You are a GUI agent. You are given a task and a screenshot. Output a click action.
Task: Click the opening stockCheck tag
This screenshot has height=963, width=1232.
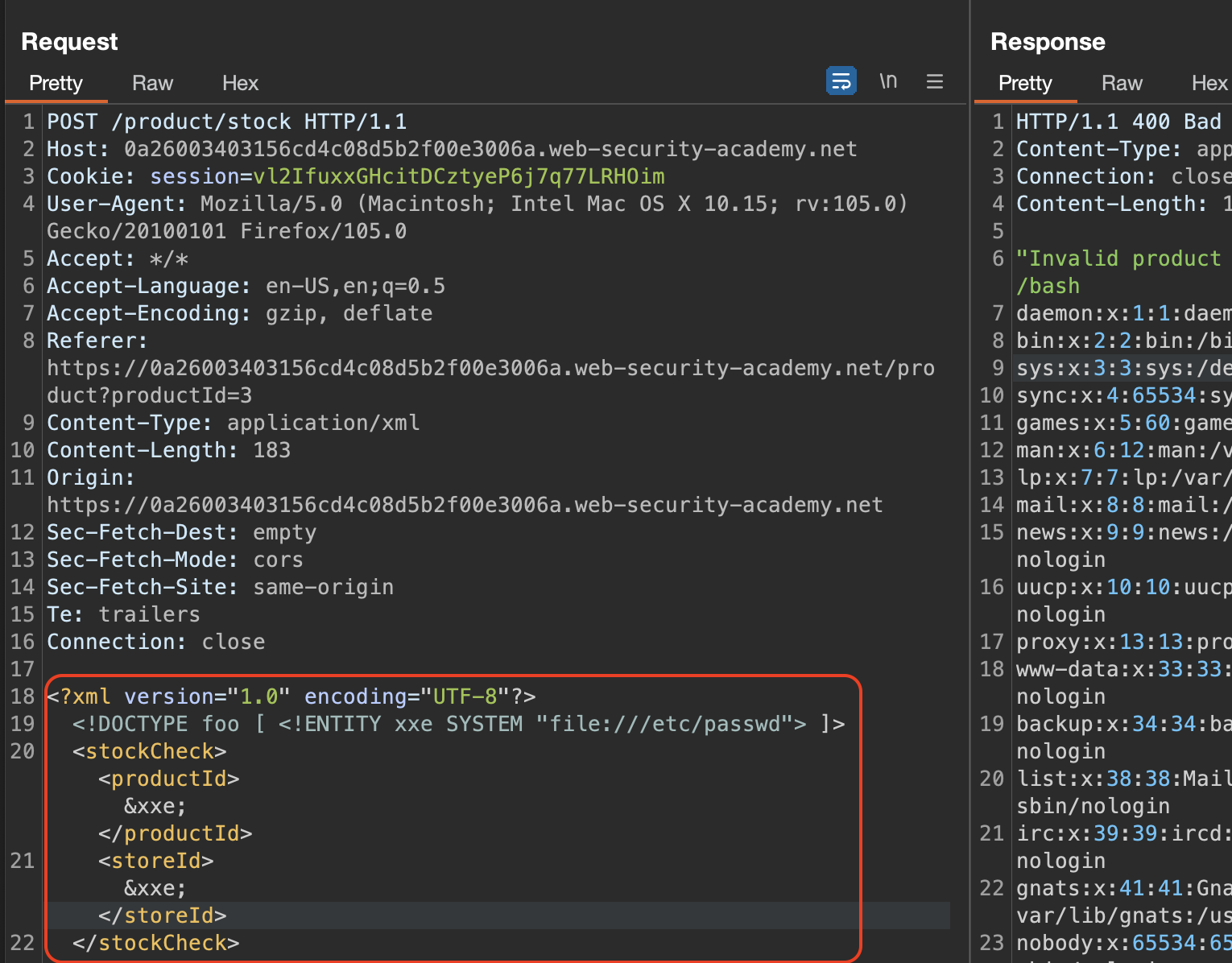(150, 752)
